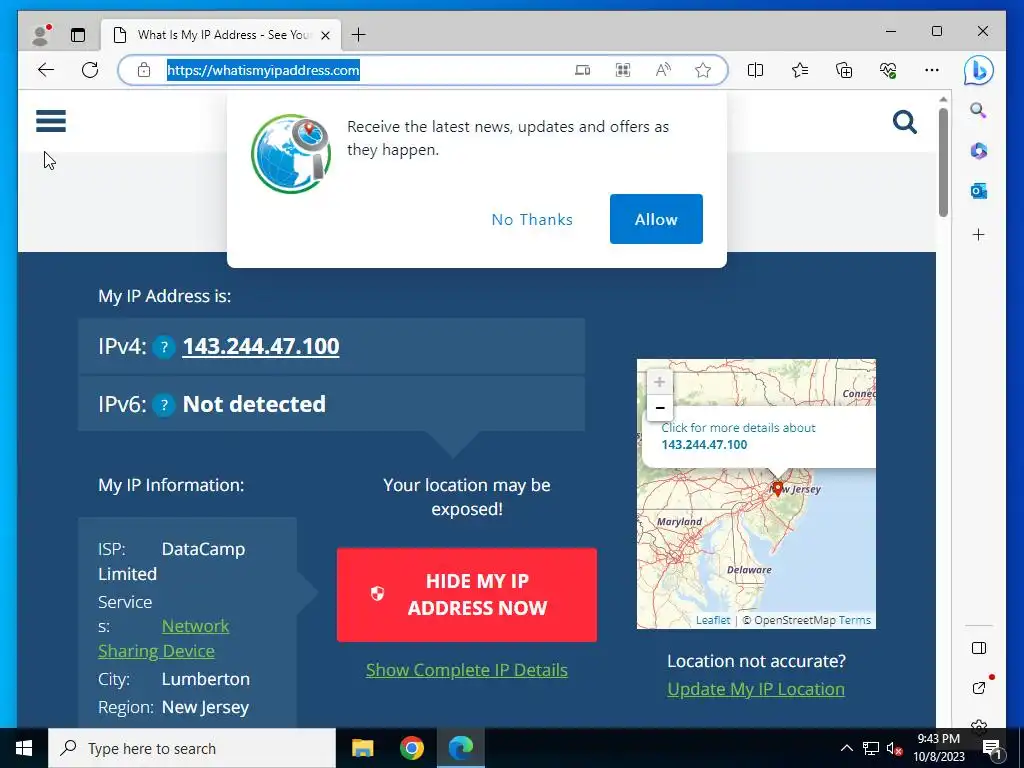Select the New Jersey region value

[206, 707]
